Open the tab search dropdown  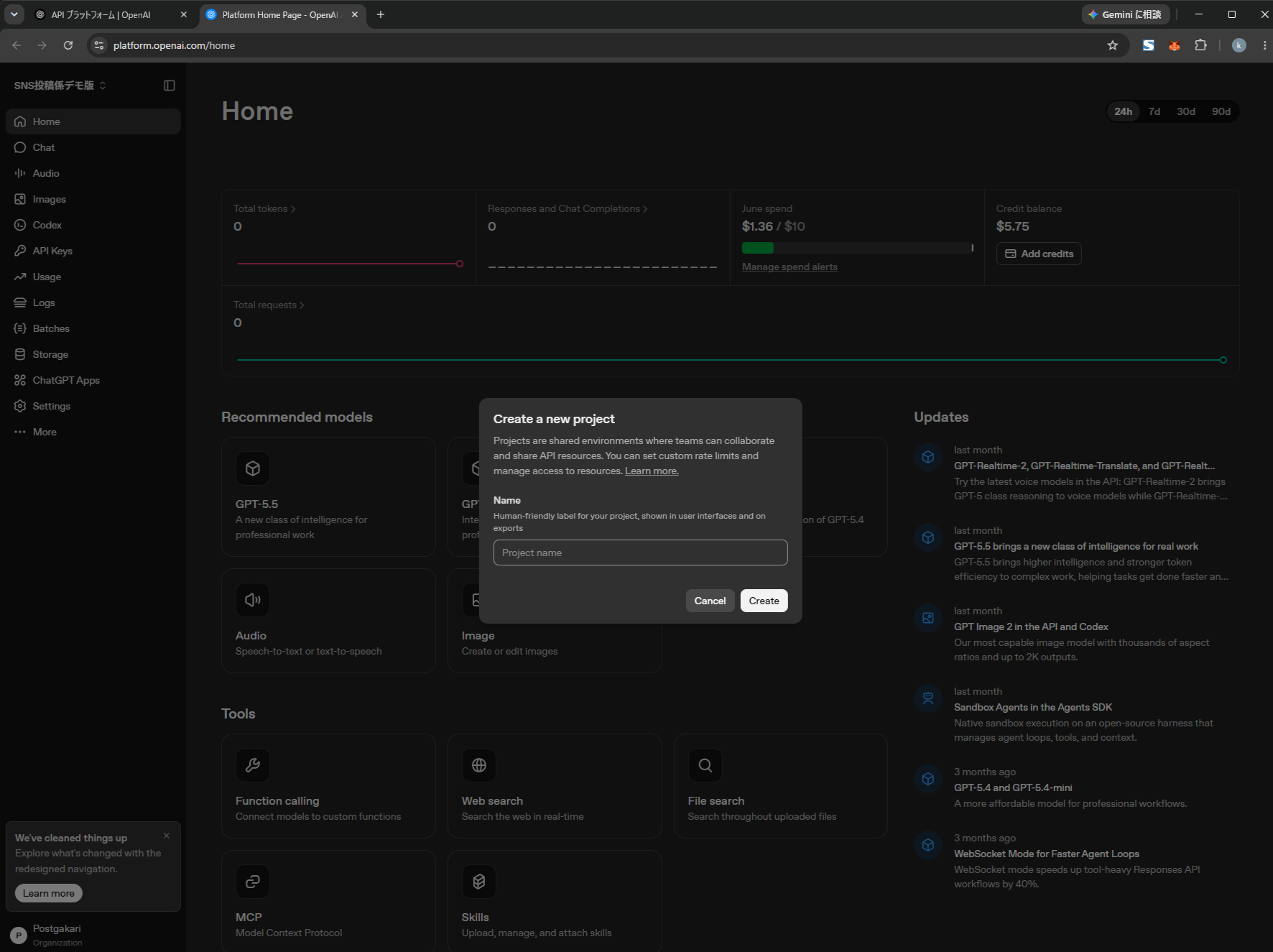pos(14,14)
